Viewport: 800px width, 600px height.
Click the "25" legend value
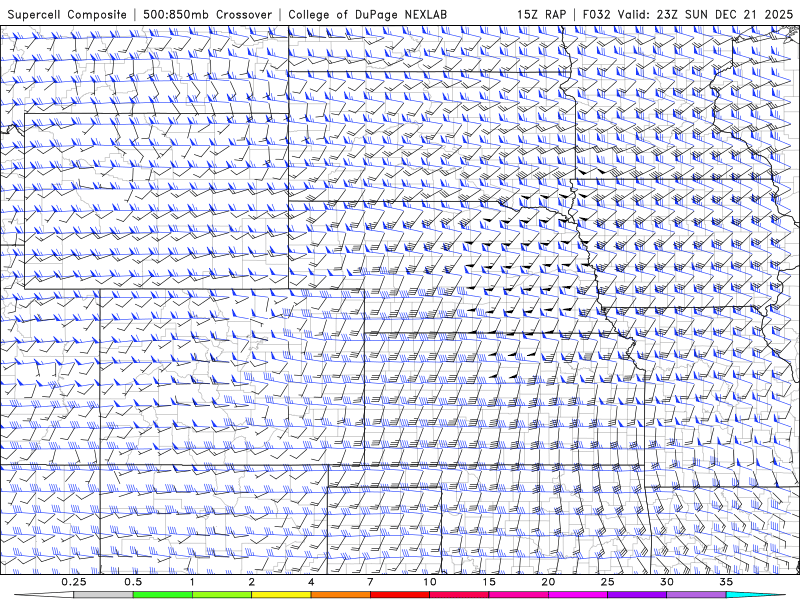point(608,582)
